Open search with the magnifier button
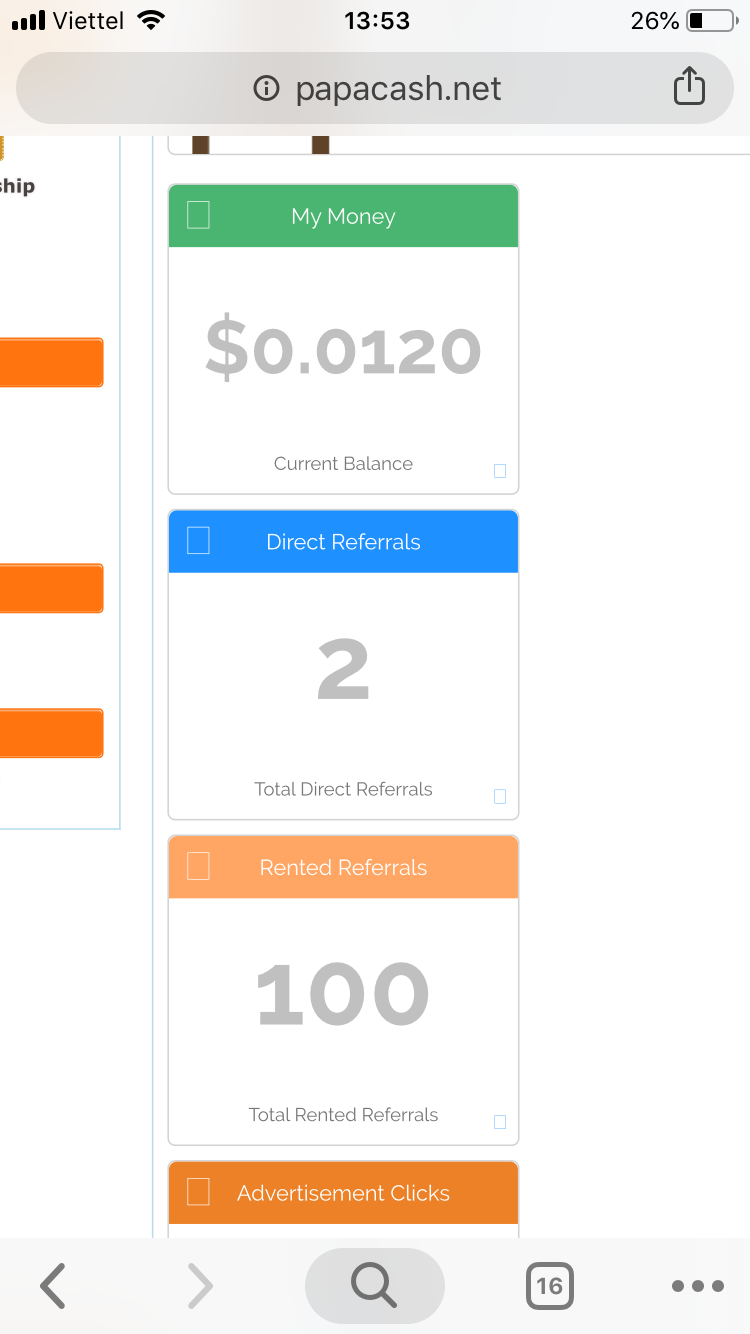 (374, 1286)
